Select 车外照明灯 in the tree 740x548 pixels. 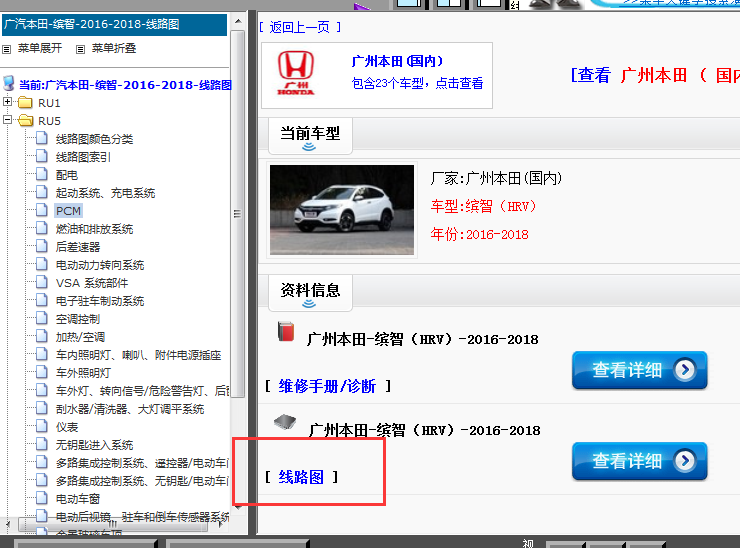coord(83,373)
